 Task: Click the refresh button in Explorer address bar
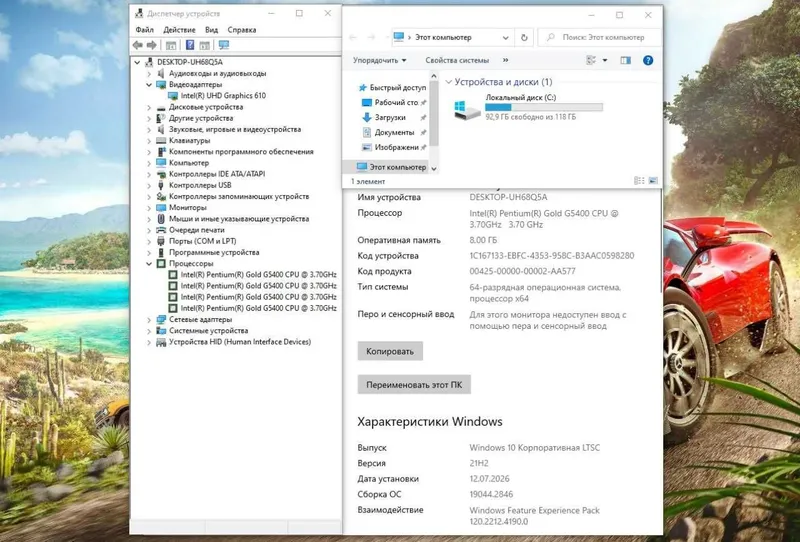[x=524, y=37]
